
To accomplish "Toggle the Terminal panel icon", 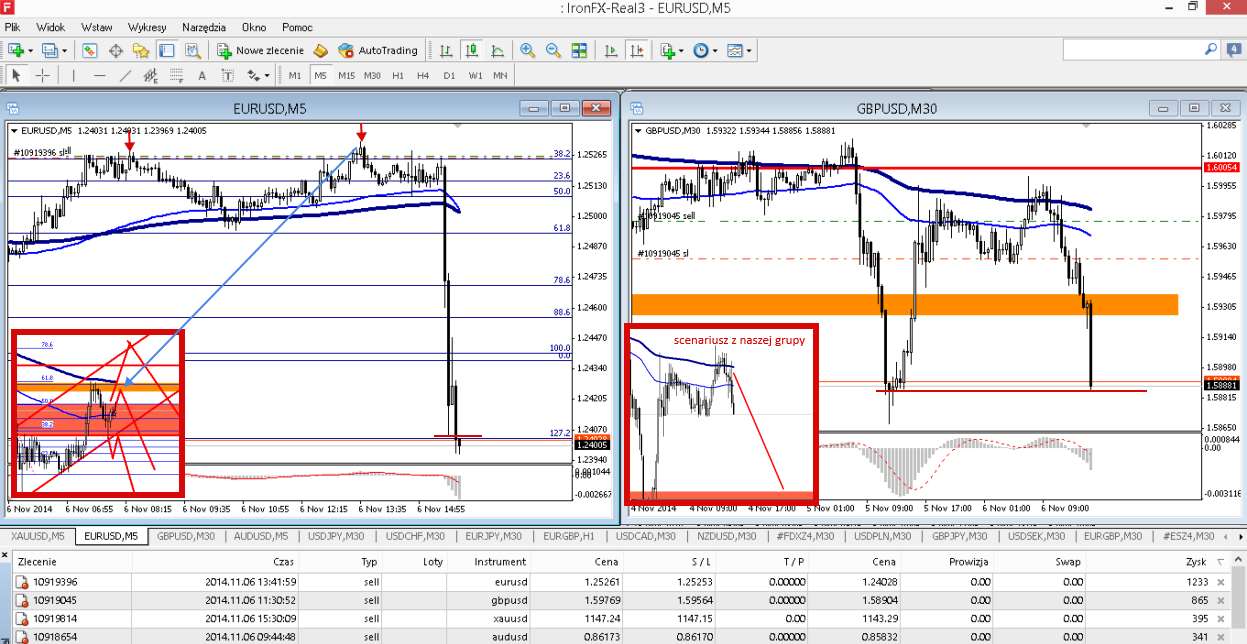I will click(x=167, y=50).
